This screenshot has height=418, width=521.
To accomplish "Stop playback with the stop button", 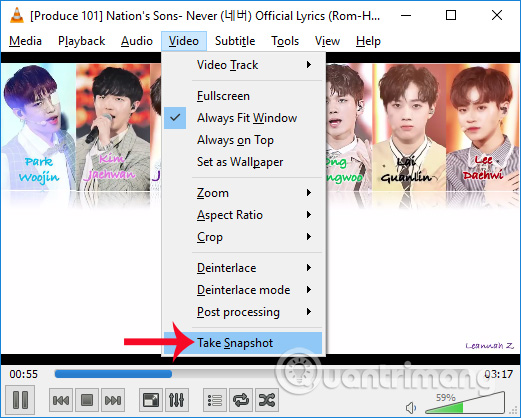I will click(x=87, y=400).
